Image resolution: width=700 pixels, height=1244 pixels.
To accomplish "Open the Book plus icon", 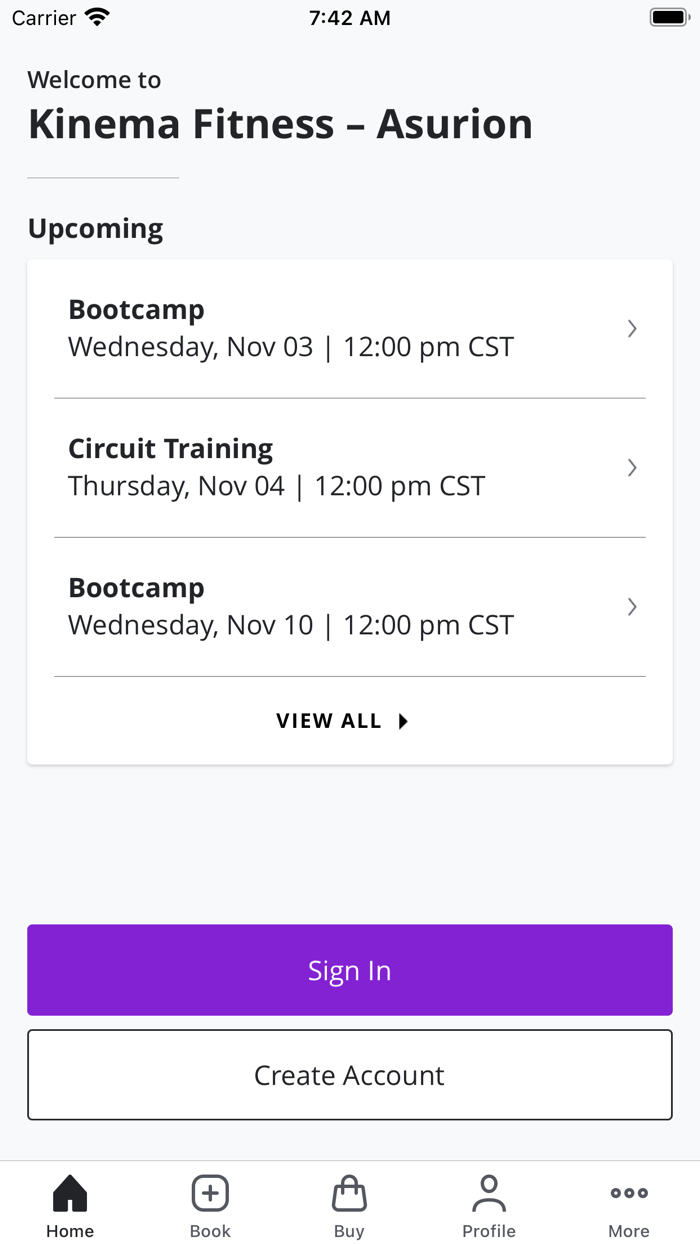I will point(210,1193).
